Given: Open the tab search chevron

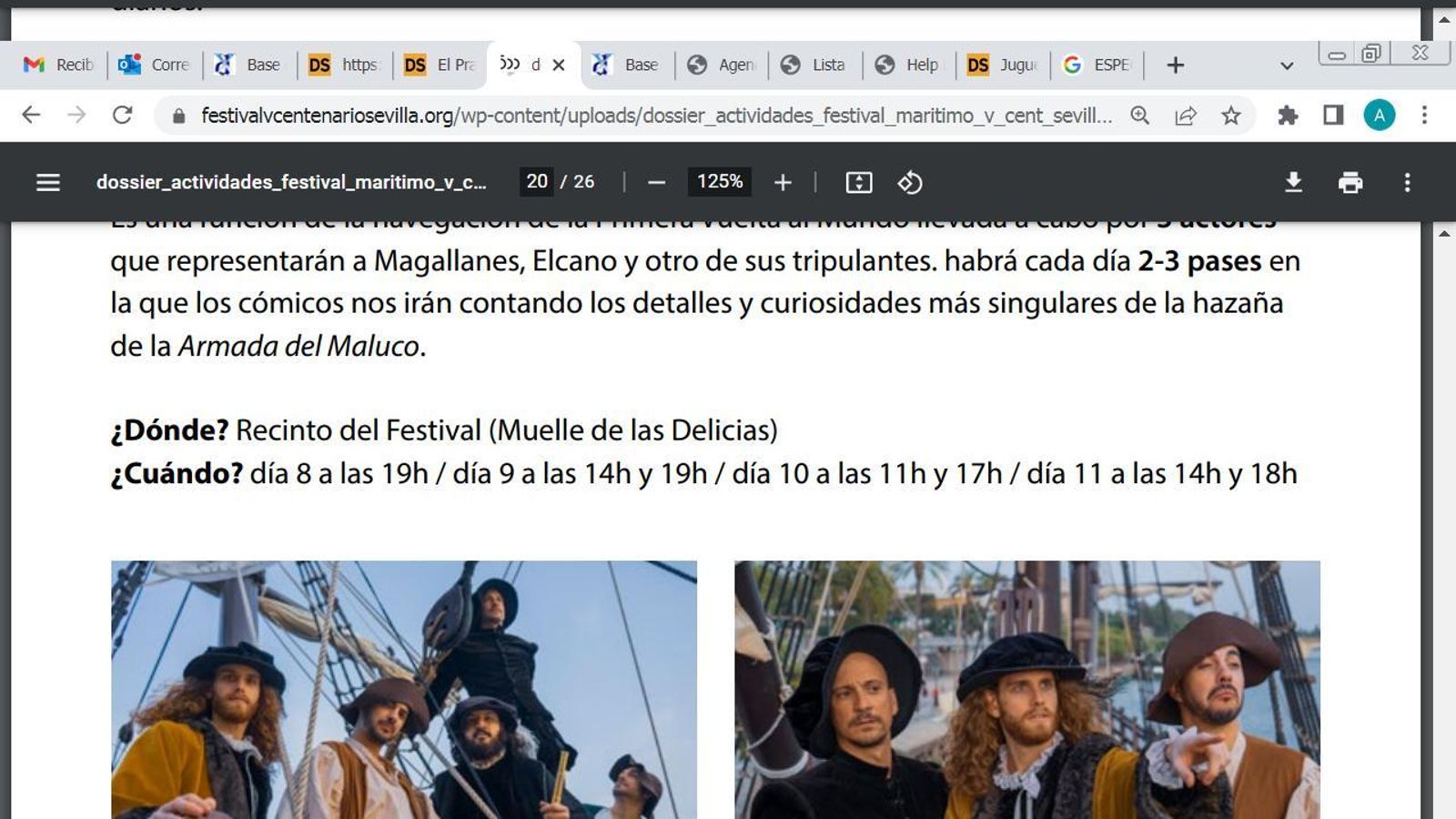Looking at the screenshot, I should pyautogui.click(x=1286, y=65).
